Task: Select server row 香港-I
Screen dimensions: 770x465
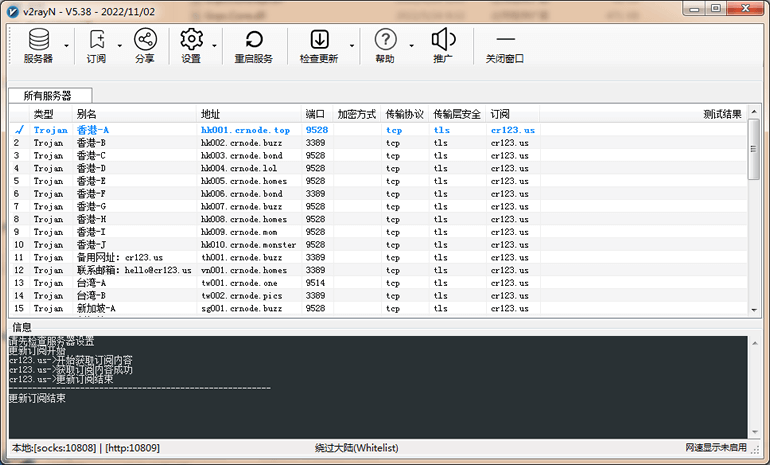Action: click(x=378, y=232)
